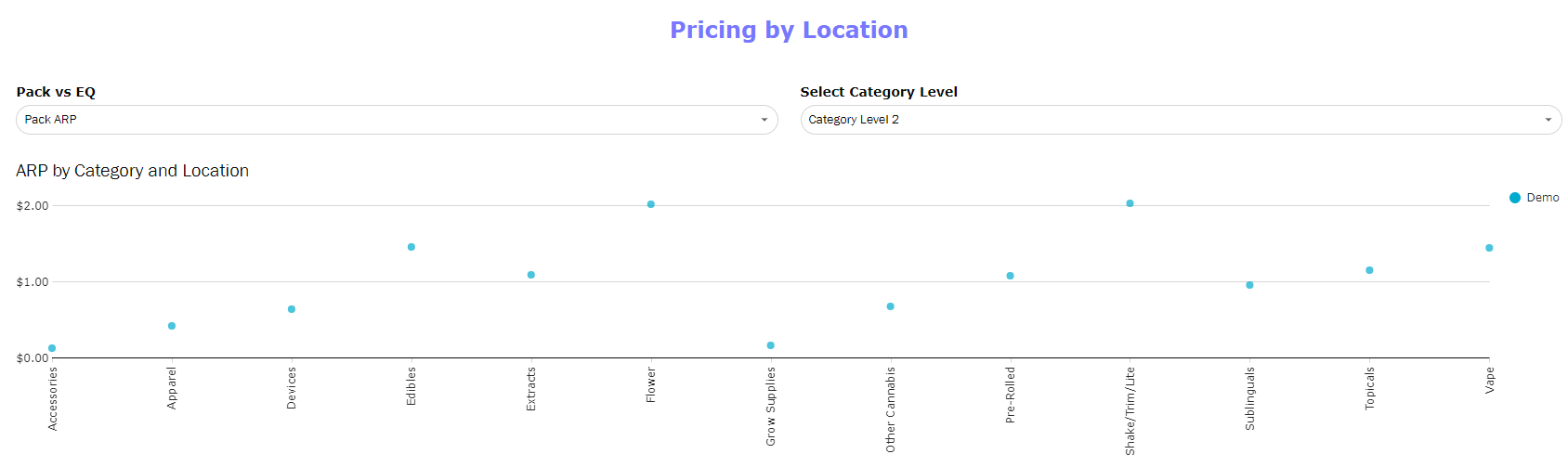Select the Topicals data point
1568x467 pixels.
click(1369, 270)
